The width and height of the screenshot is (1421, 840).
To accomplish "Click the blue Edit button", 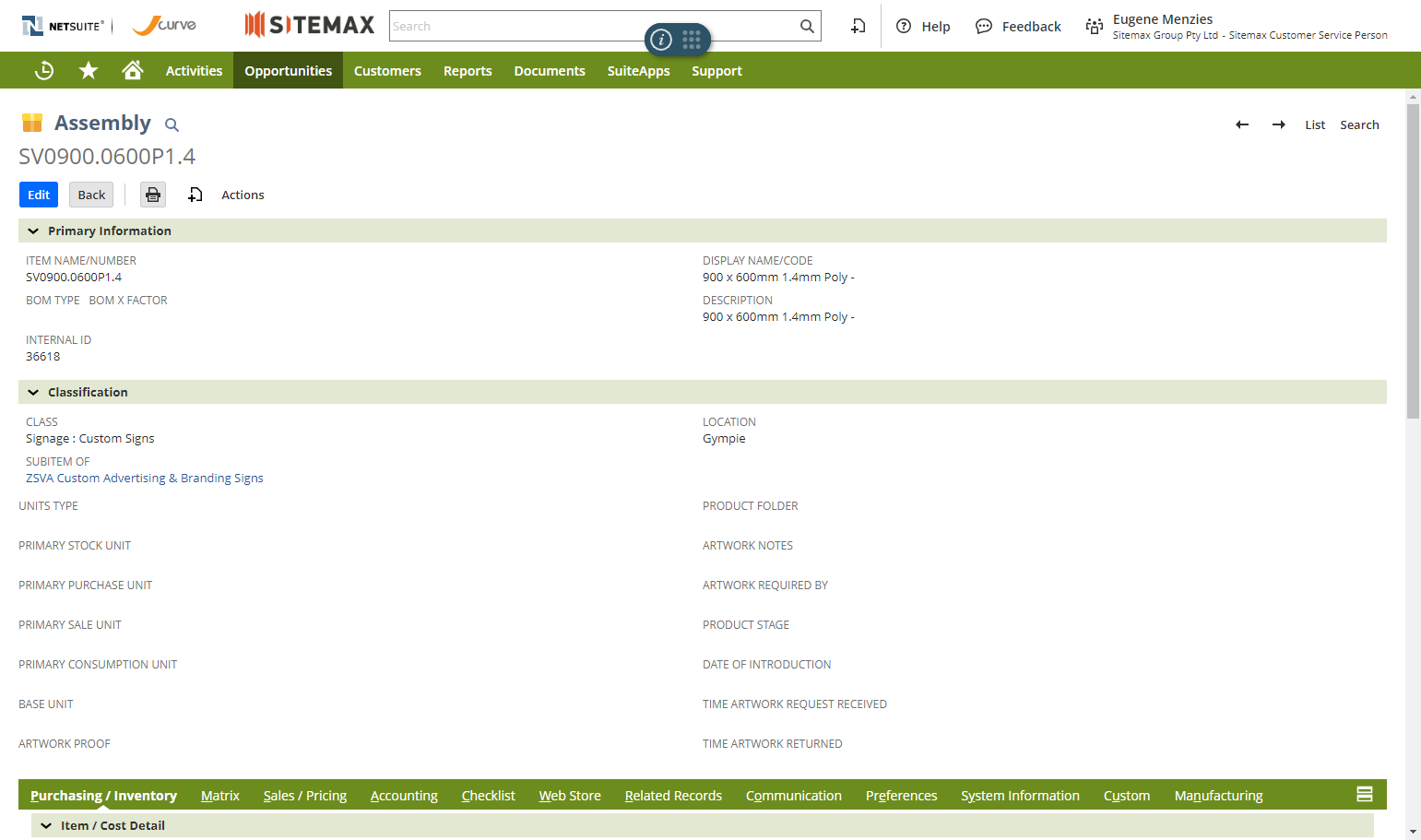I will point(39,195).
